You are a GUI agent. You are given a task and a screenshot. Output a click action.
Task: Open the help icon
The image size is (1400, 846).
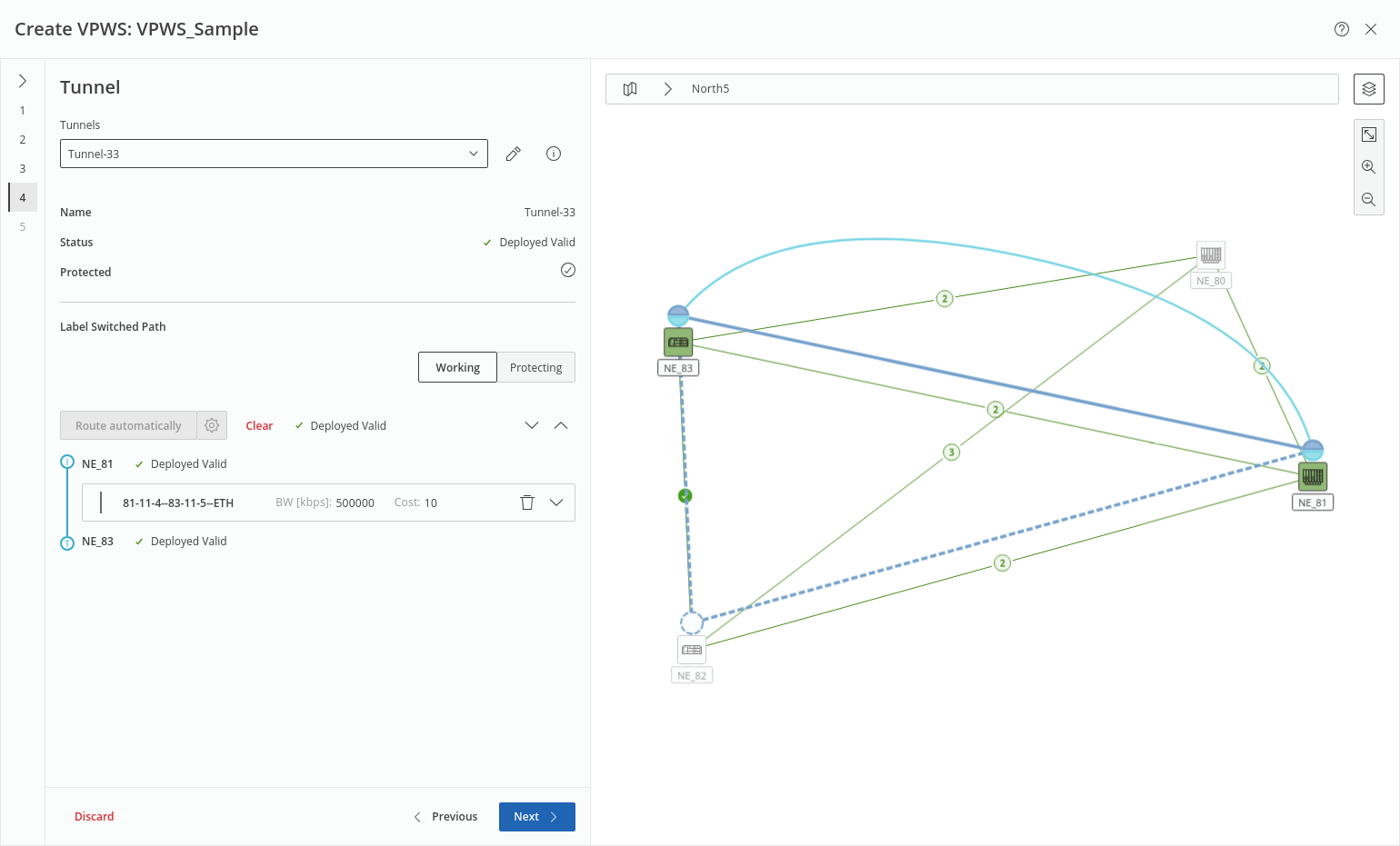click(x=1341, y=29)
